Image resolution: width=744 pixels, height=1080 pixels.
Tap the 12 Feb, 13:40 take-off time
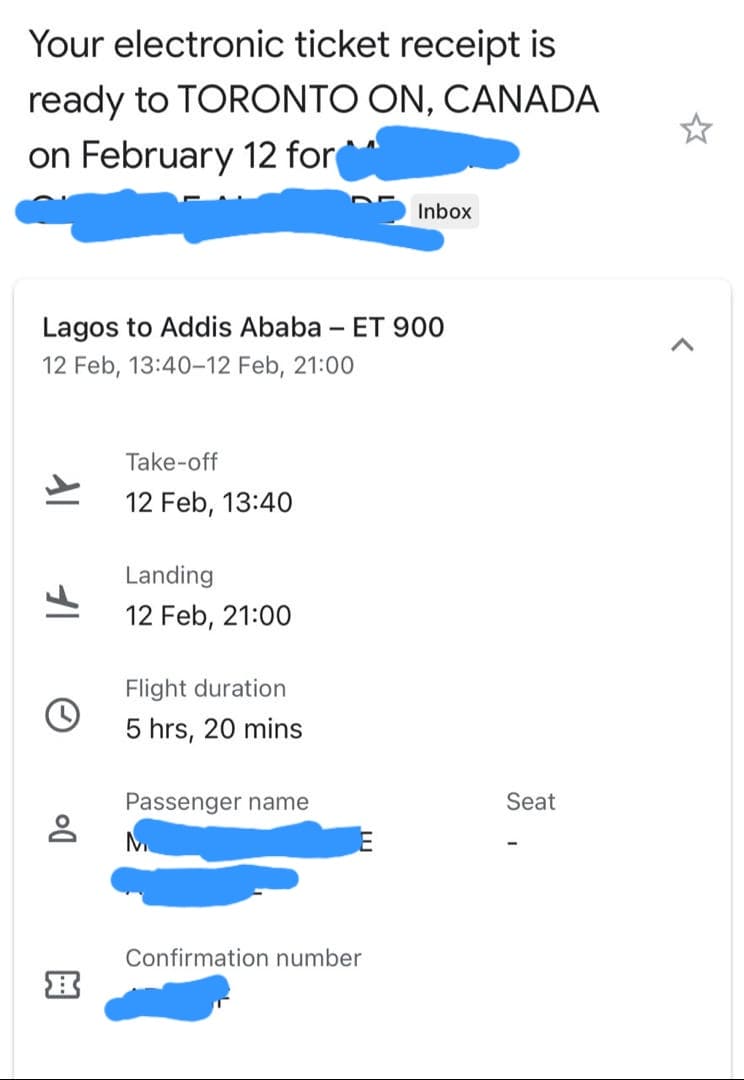208,502
